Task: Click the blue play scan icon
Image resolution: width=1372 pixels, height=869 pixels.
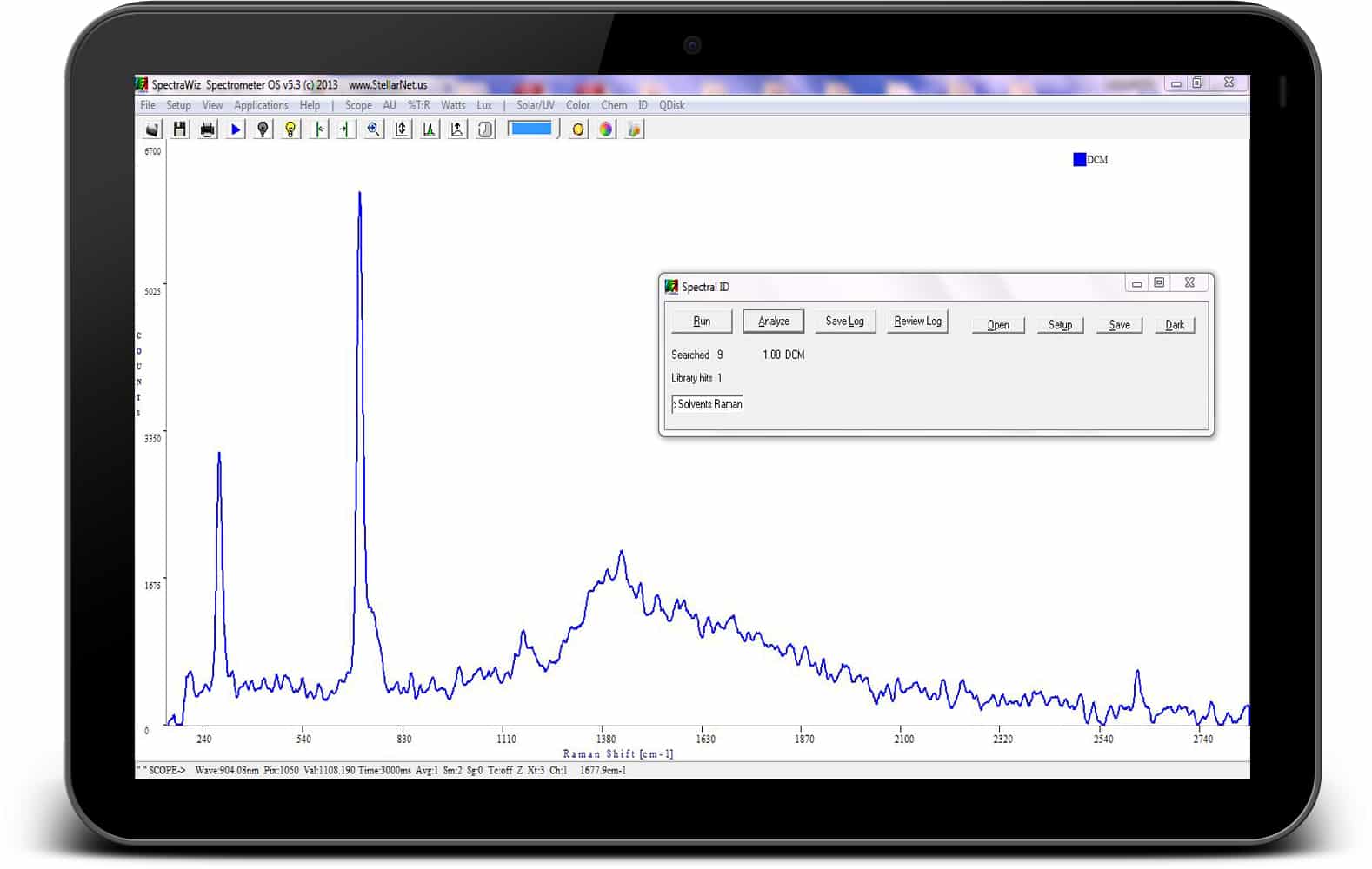Action: point(236,129)
